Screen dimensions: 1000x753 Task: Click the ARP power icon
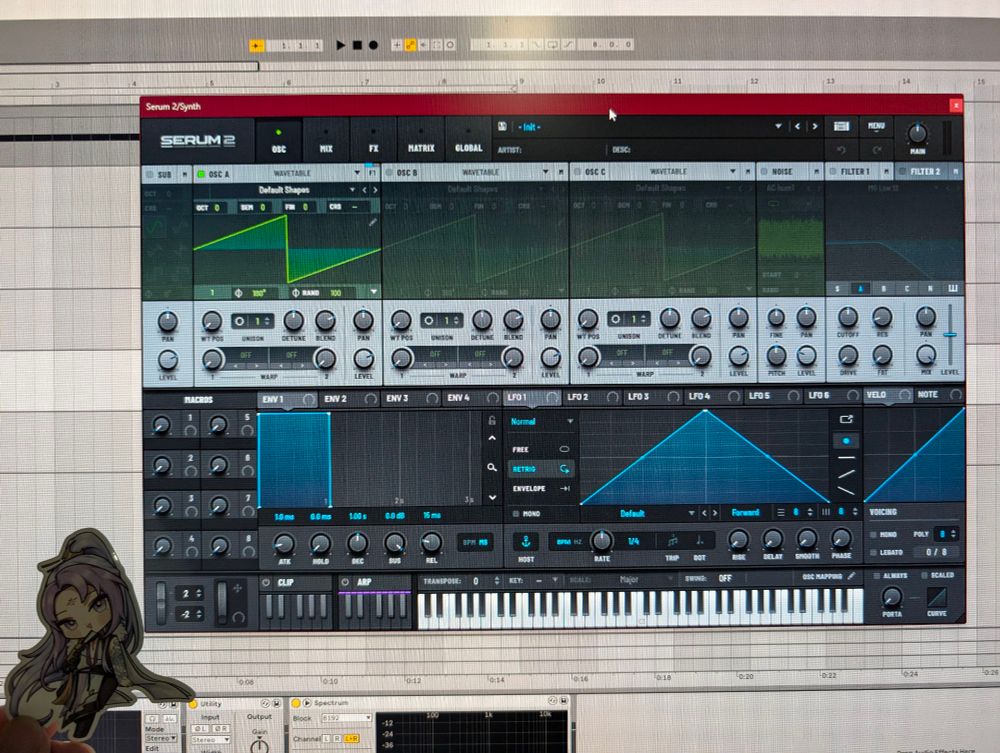click(345, 582)
